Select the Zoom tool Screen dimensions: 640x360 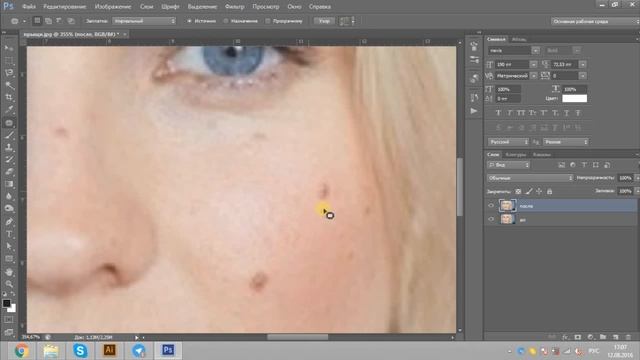tap(9, 284)
